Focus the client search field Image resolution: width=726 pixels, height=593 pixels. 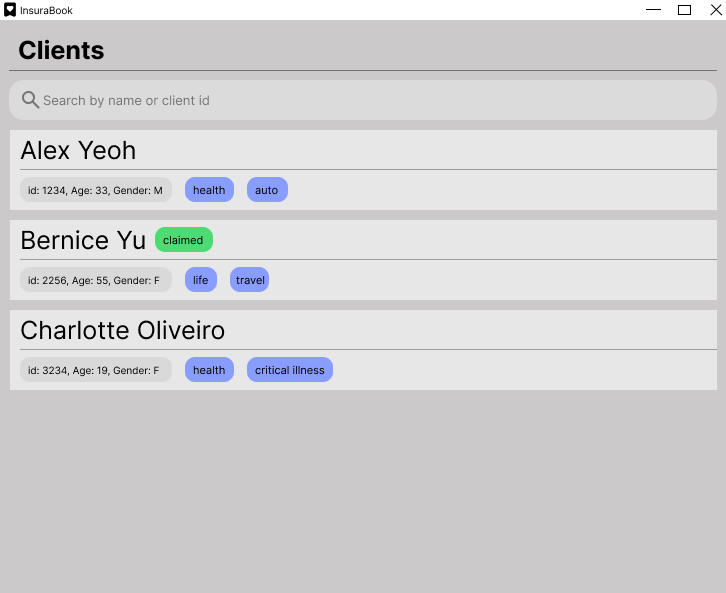pyautogui.click(x=370, y=100)
